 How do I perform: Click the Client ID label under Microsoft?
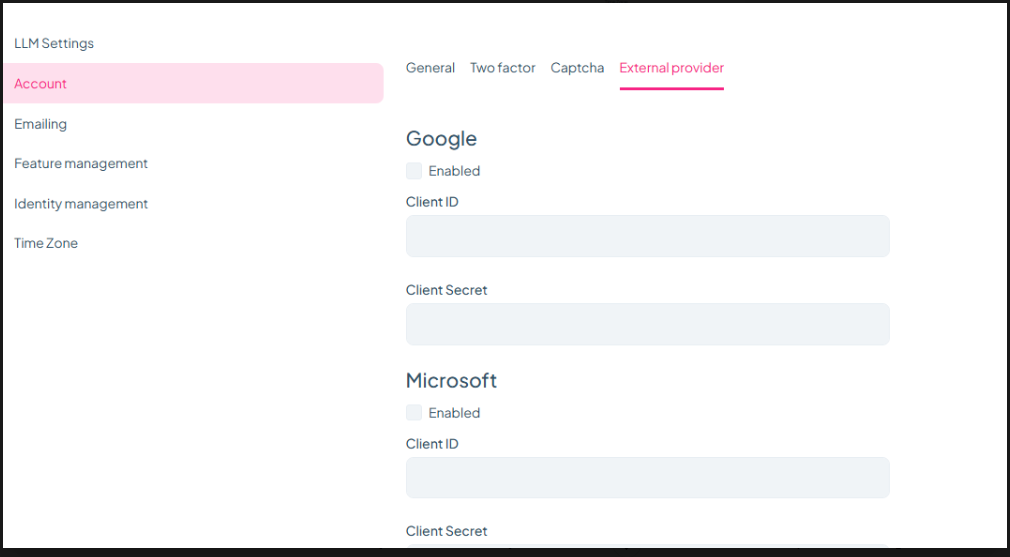pos(432,444)
